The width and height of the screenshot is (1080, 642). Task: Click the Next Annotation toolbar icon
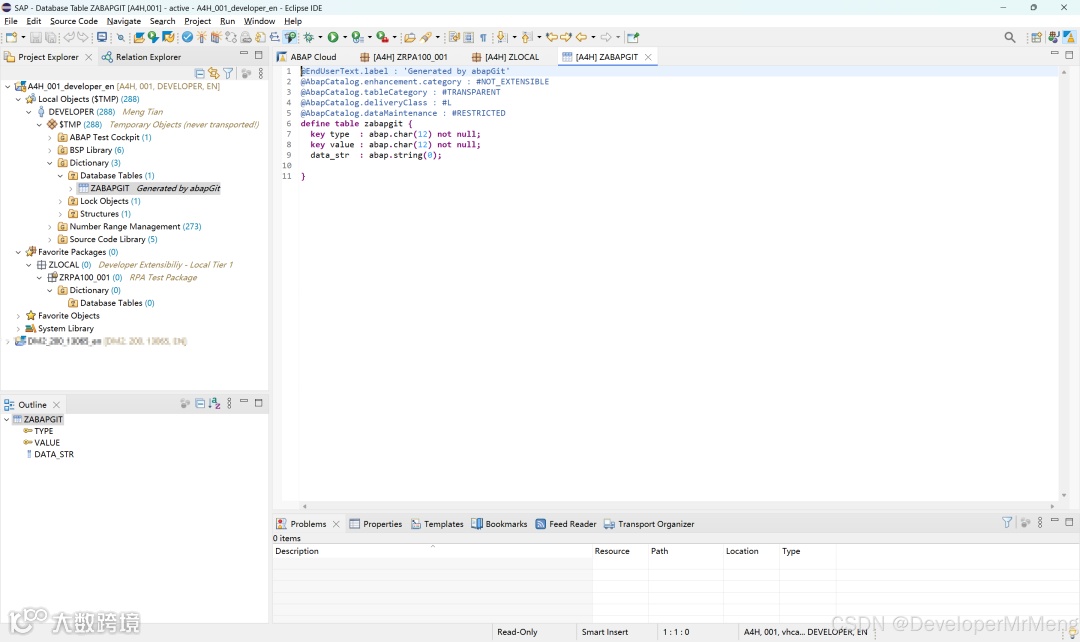tap(501, 37)
